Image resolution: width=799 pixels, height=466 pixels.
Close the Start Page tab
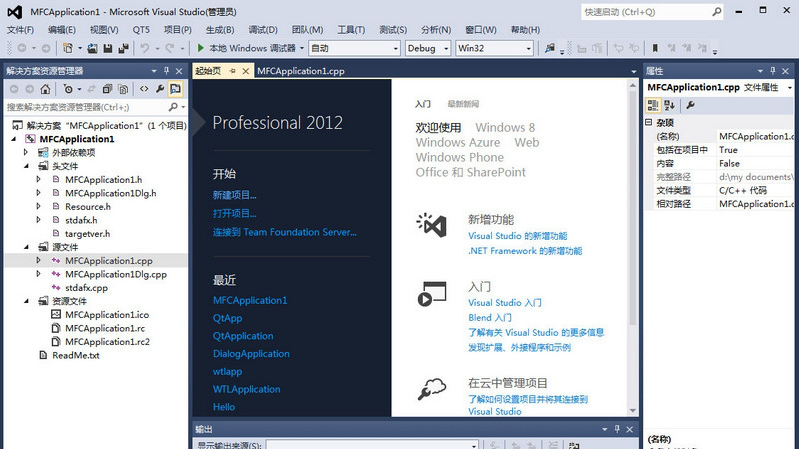click(x=246, y=71)
